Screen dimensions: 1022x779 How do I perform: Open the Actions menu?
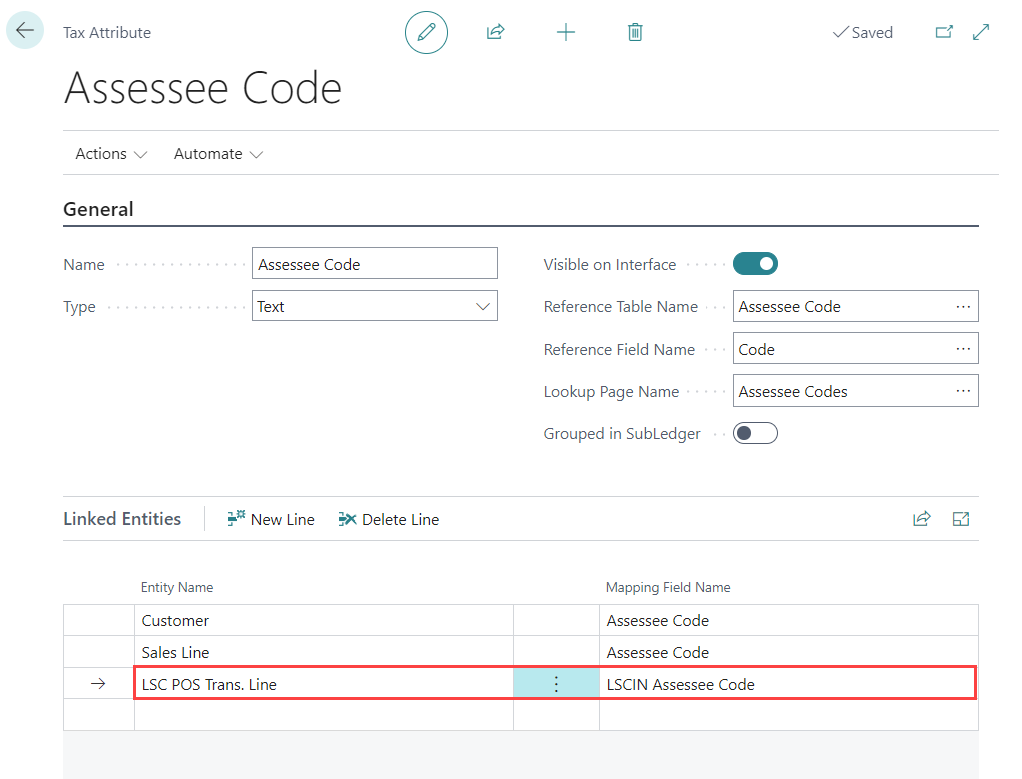(111, 154)
